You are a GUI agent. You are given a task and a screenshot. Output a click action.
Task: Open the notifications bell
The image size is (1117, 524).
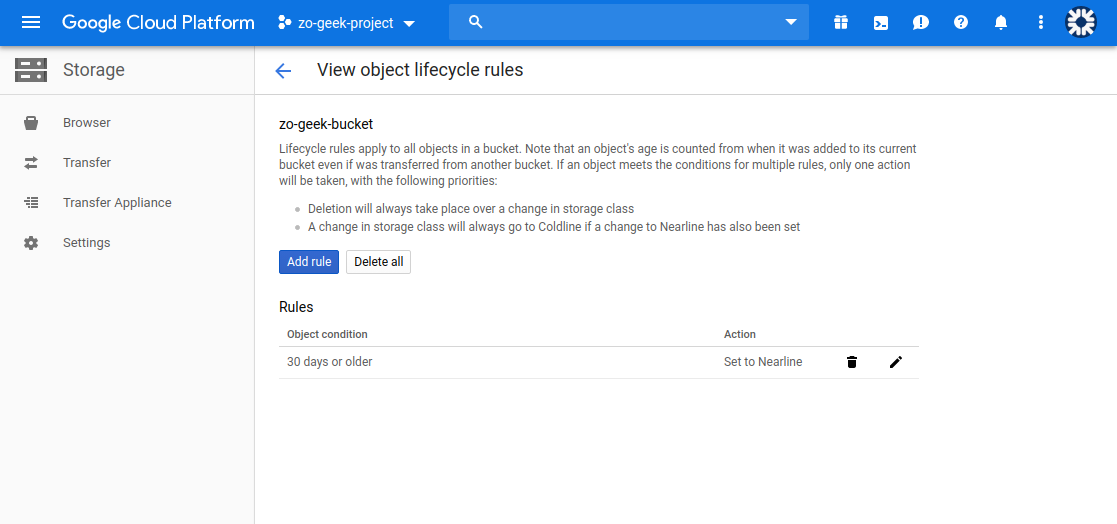click(x=1001, y=23)
